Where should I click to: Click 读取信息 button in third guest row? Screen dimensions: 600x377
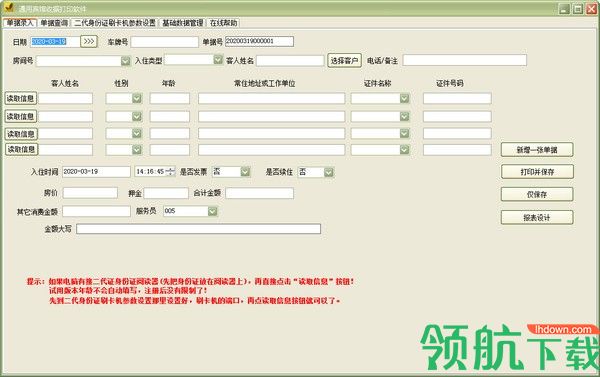pyautogui.click(x=21, y=134)
